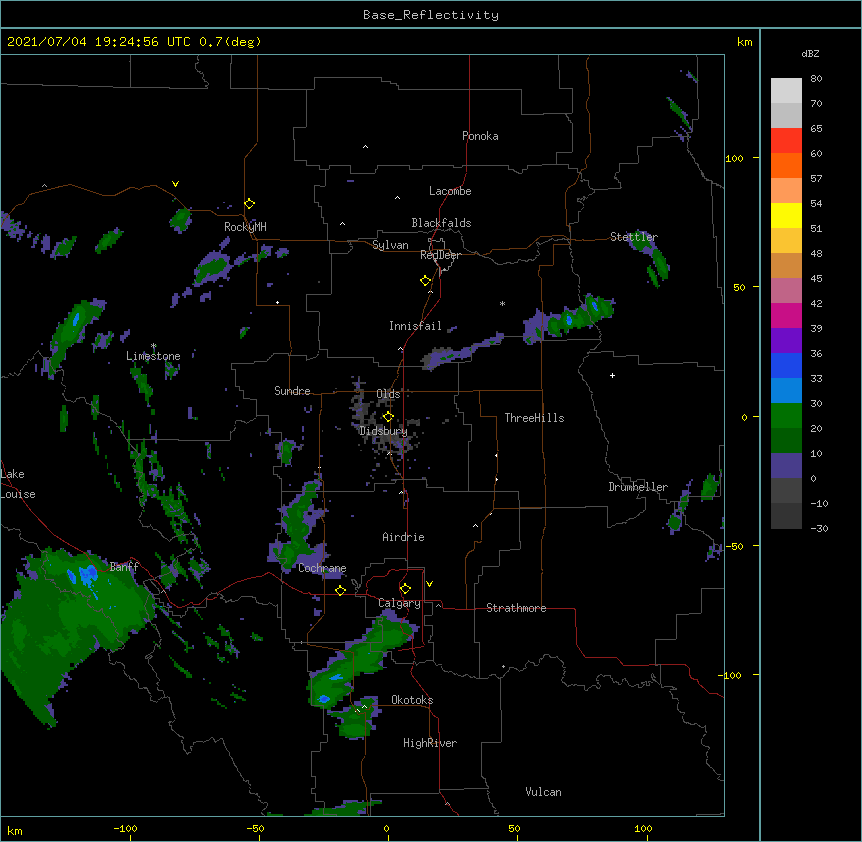Click the white plus marker north of Drumheller
This screenshot has height=842, width=862.
click(x=612, y=375)
